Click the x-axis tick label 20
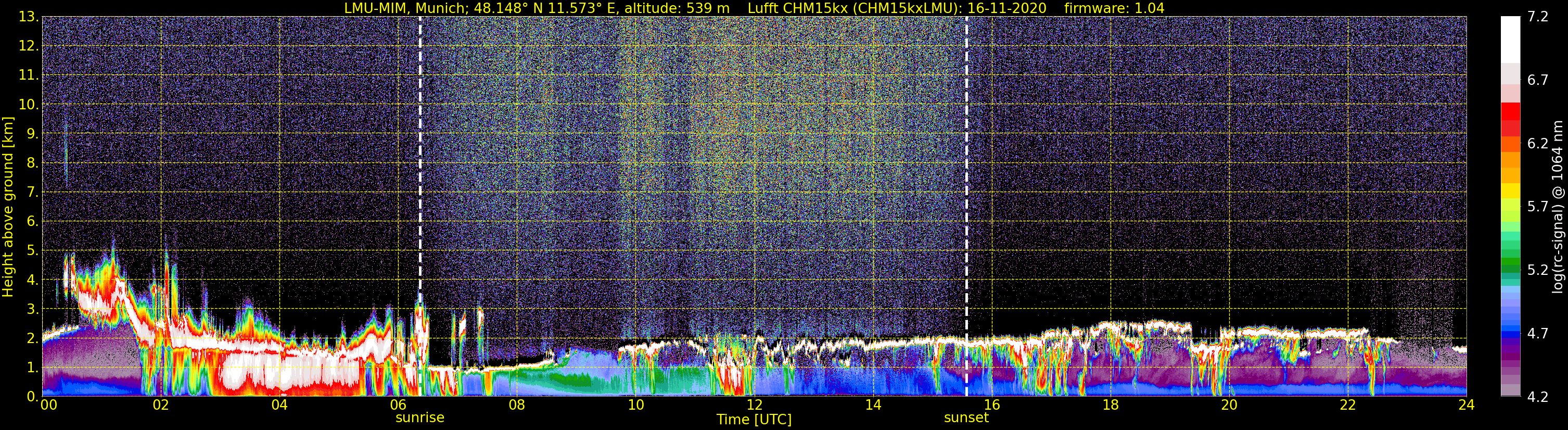Image resolution: width=1568 pixels, height=430 pixels. (1229, 406)
